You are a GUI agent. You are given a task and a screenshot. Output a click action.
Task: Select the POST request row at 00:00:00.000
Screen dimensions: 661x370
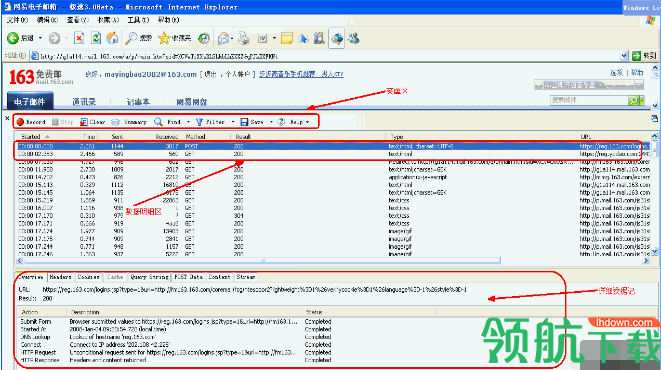pos(333,146)
